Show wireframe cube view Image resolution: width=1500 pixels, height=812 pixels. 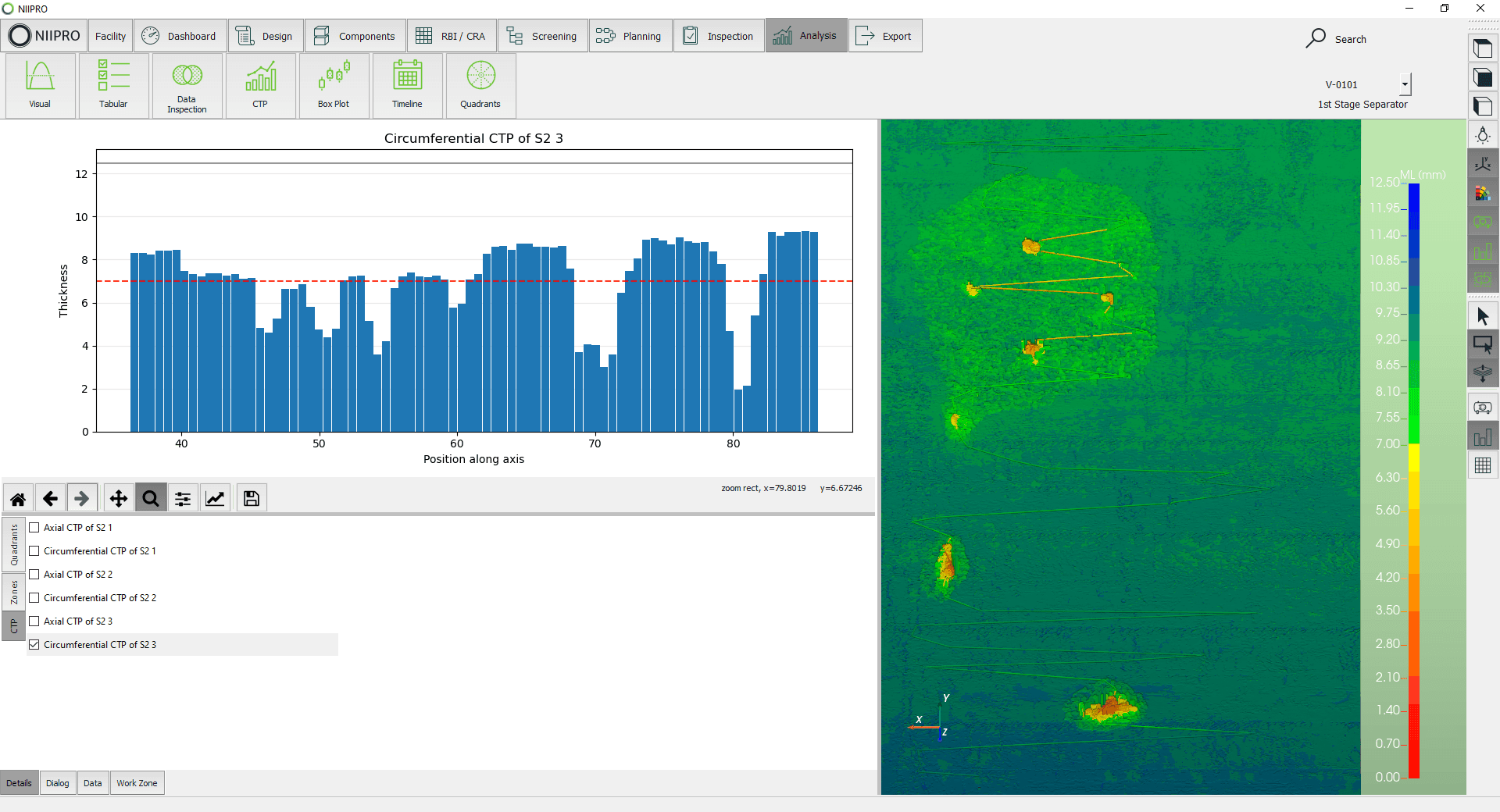point(1483,48)
